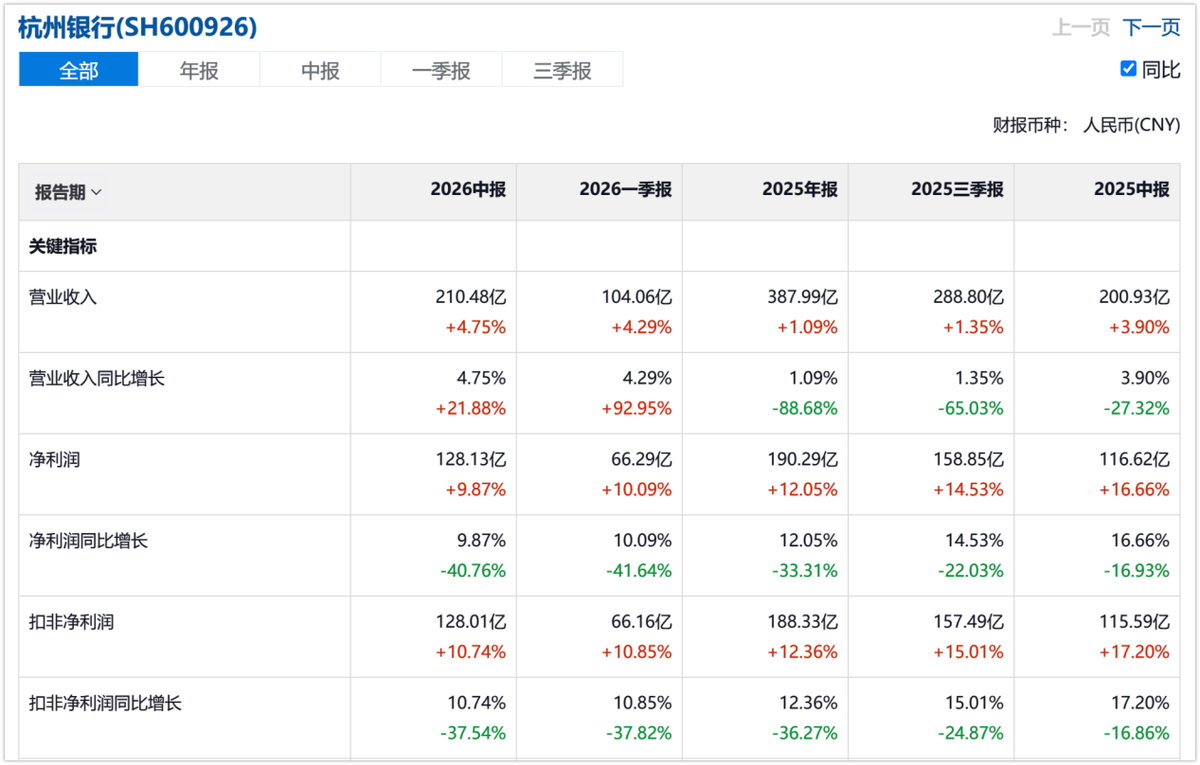Image resolution: width=1200 pixels, height=765 pixels.
Task: Select the -88.68% growth change figure
Action: [805, 408]
